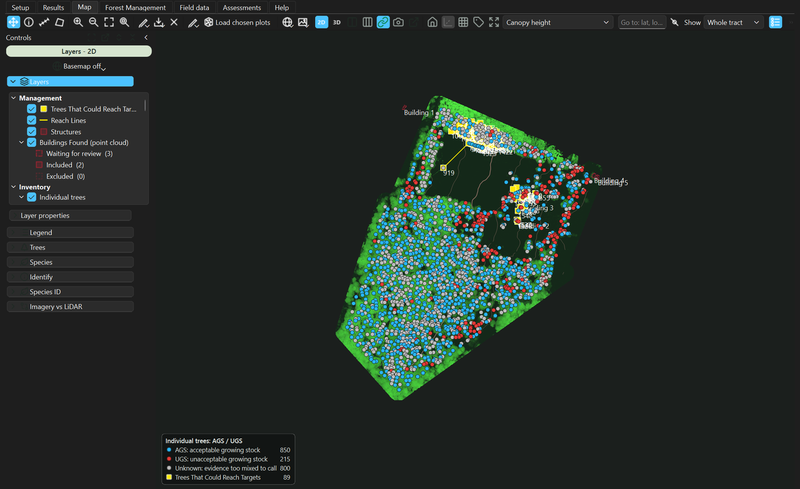Open the Assessments tab
This screenshot has height=489, width=800.
point(242,8)
